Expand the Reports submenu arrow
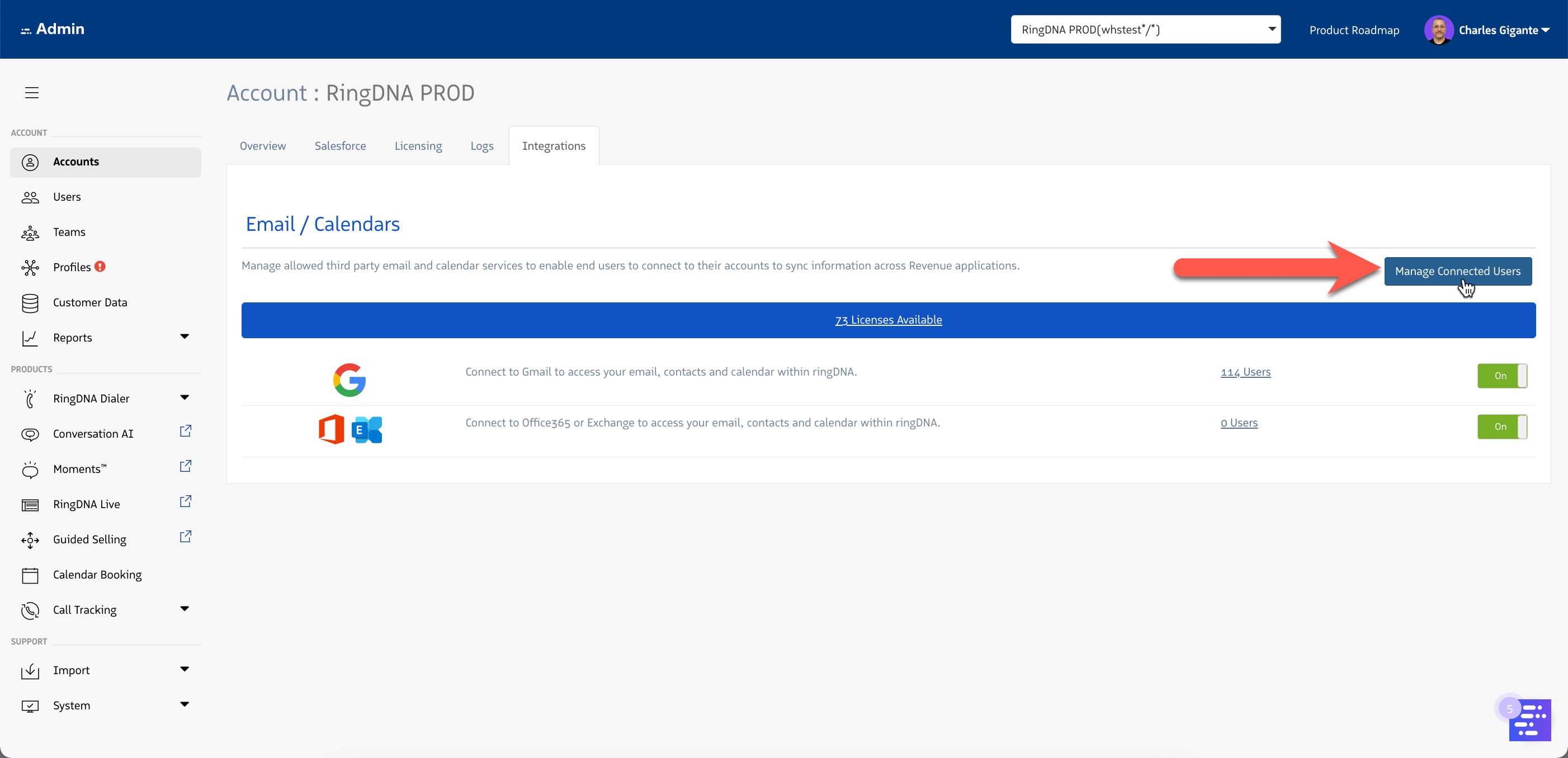The height and width of the screenshot is (758, 1568). 185,337
